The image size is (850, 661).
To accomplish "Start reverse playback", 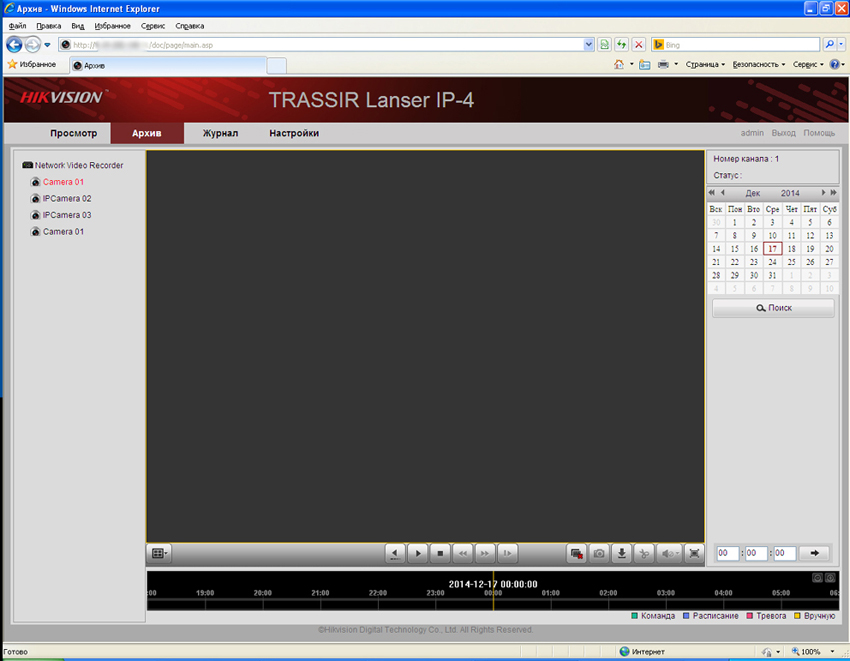I will pos(395,553).
